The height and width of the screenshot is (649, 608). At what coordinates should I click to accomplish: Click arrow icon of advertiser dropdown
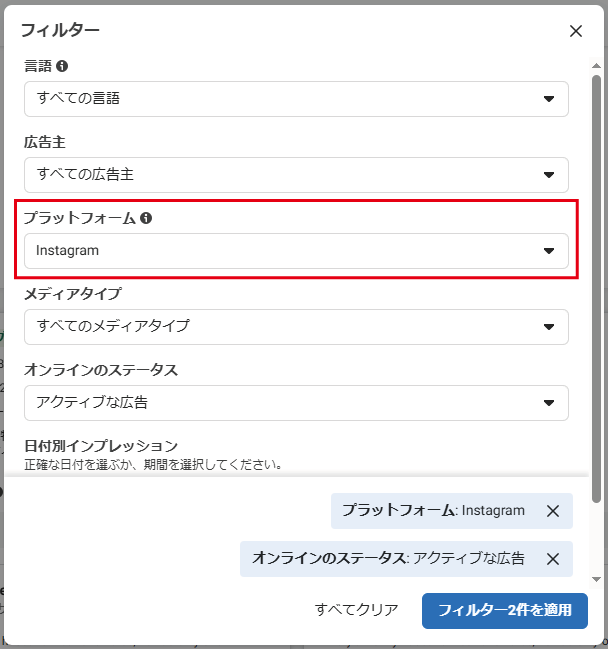548,175
